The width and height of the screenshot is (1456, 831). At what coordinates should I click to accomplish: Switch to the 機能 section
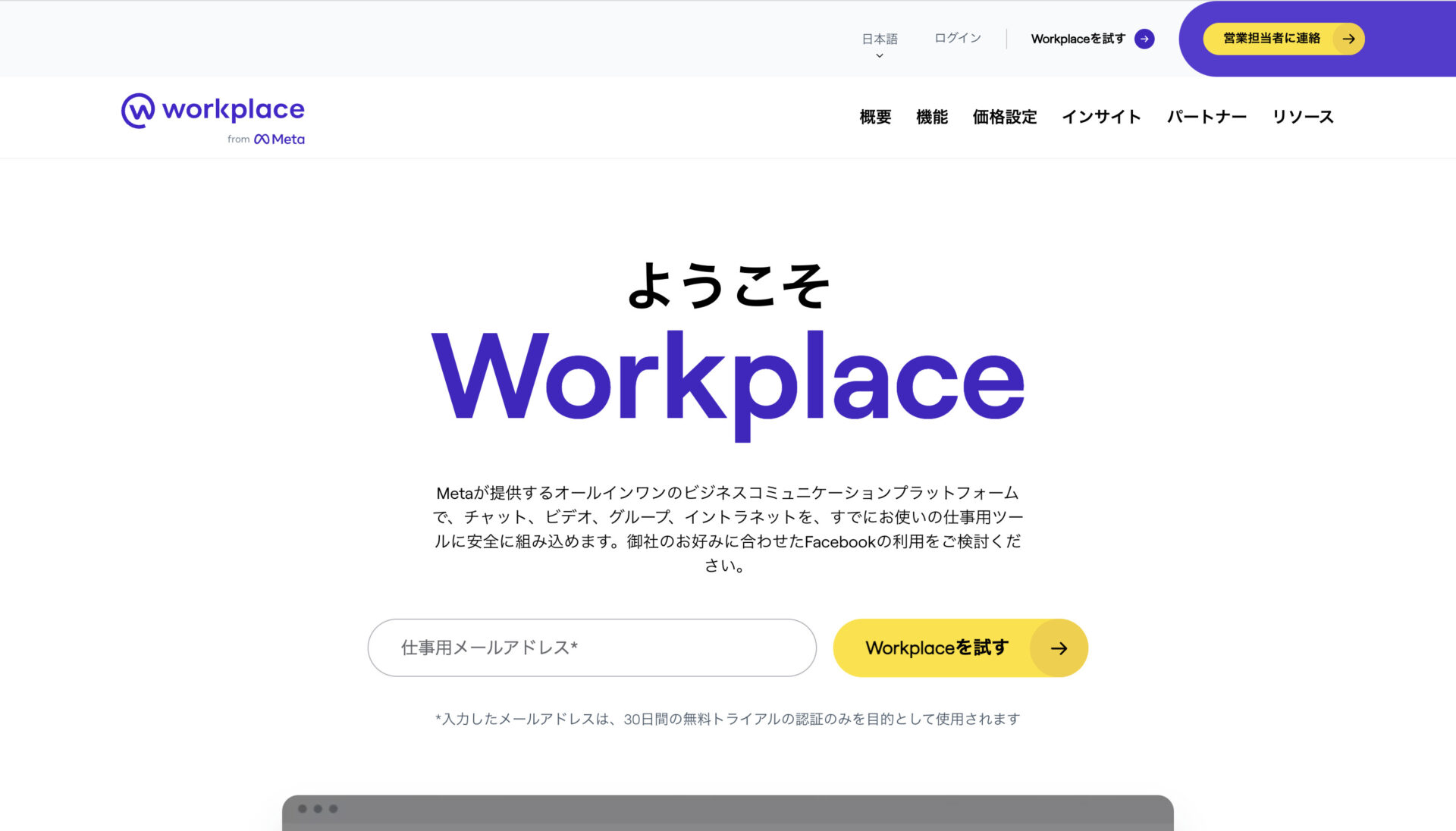932,117
